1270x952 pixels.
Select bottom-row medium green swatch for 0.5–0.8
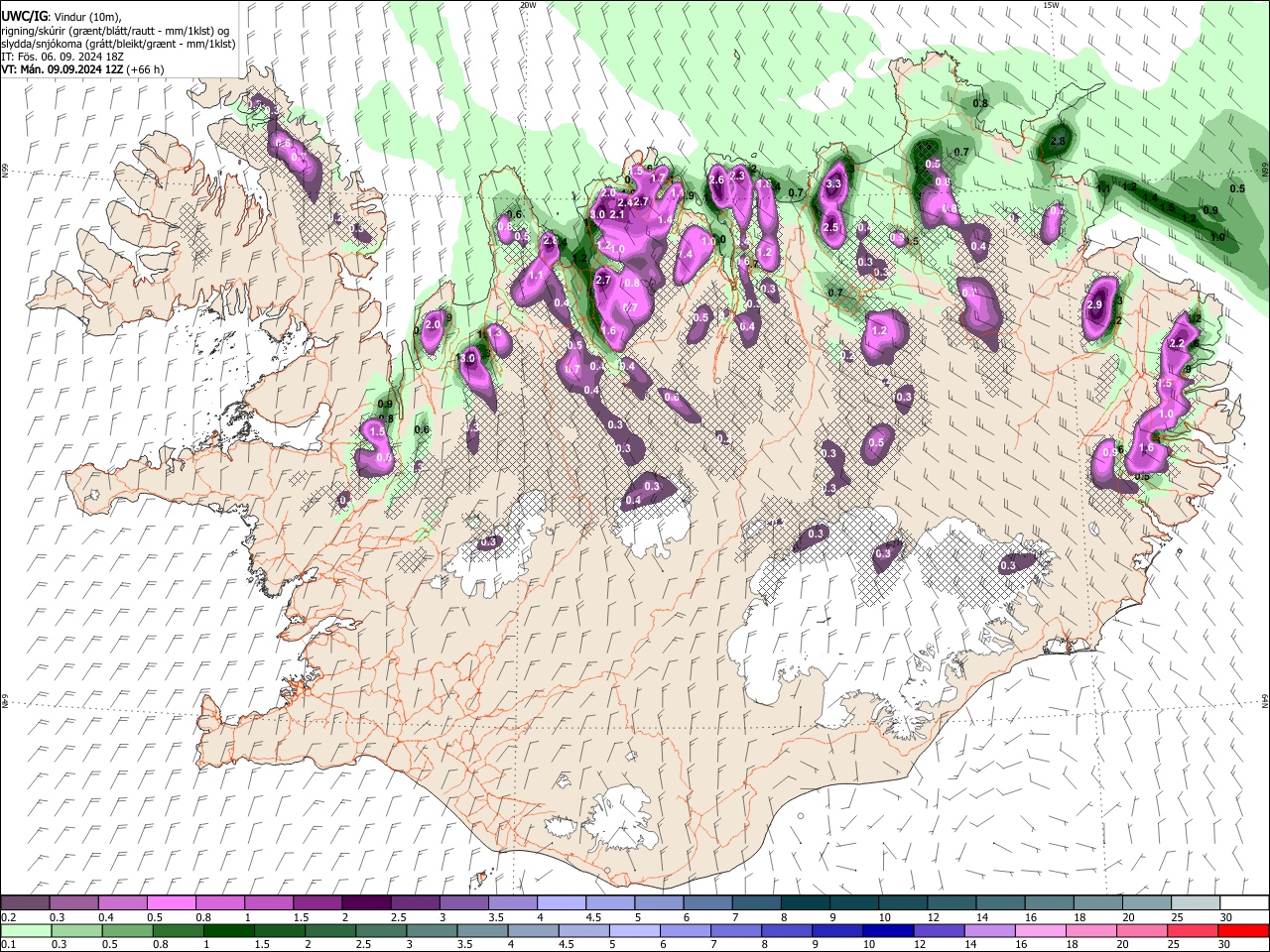click(x=127, y=930)
